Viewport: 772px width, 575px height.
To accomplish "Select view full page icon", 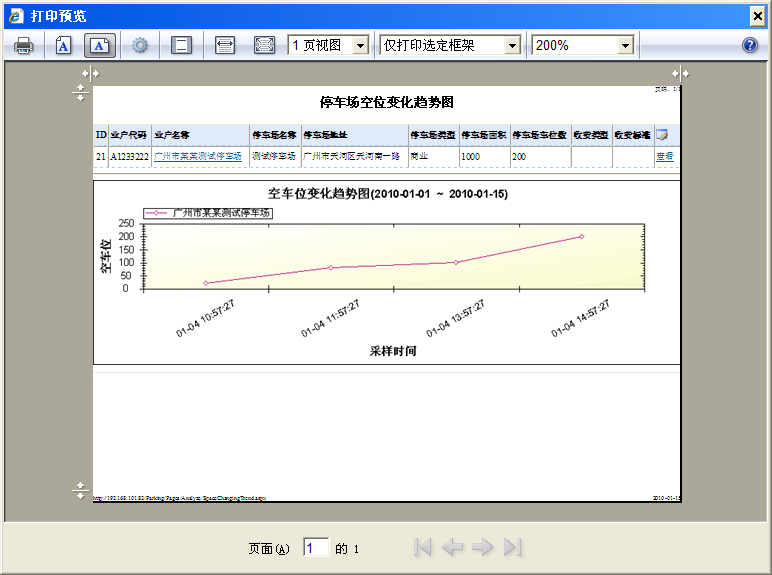I will click(x=264, y=46).
